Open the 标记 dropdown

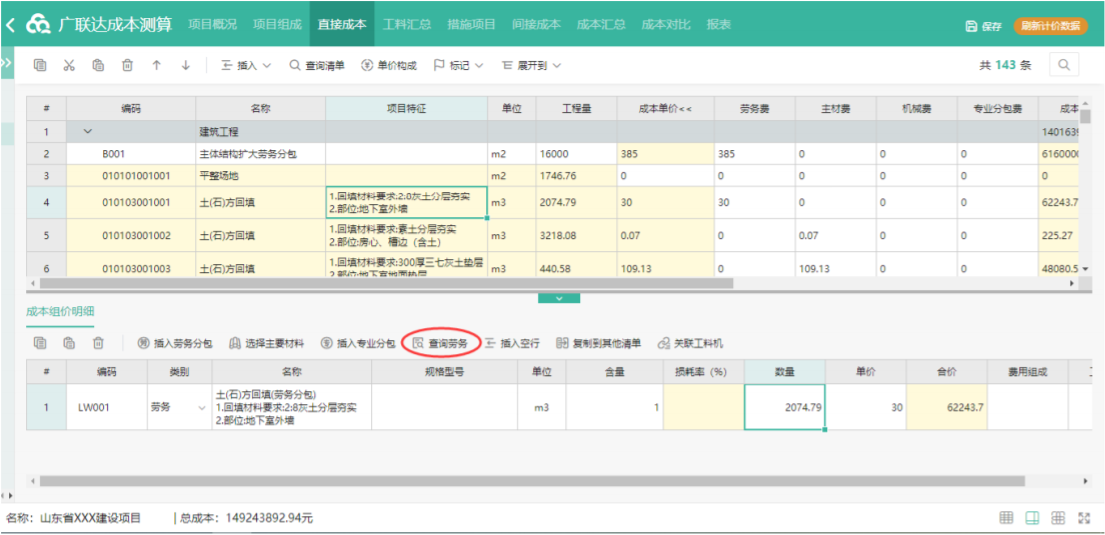[458, 66]
